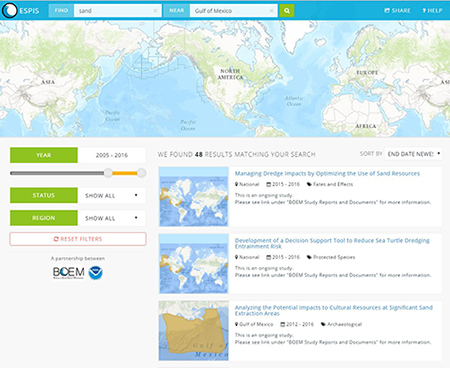The width and height of the screenshot is (450, 368).
Task: Open Sea Turtle Dredging Entrainment Risk link
Action: point(332,243)
